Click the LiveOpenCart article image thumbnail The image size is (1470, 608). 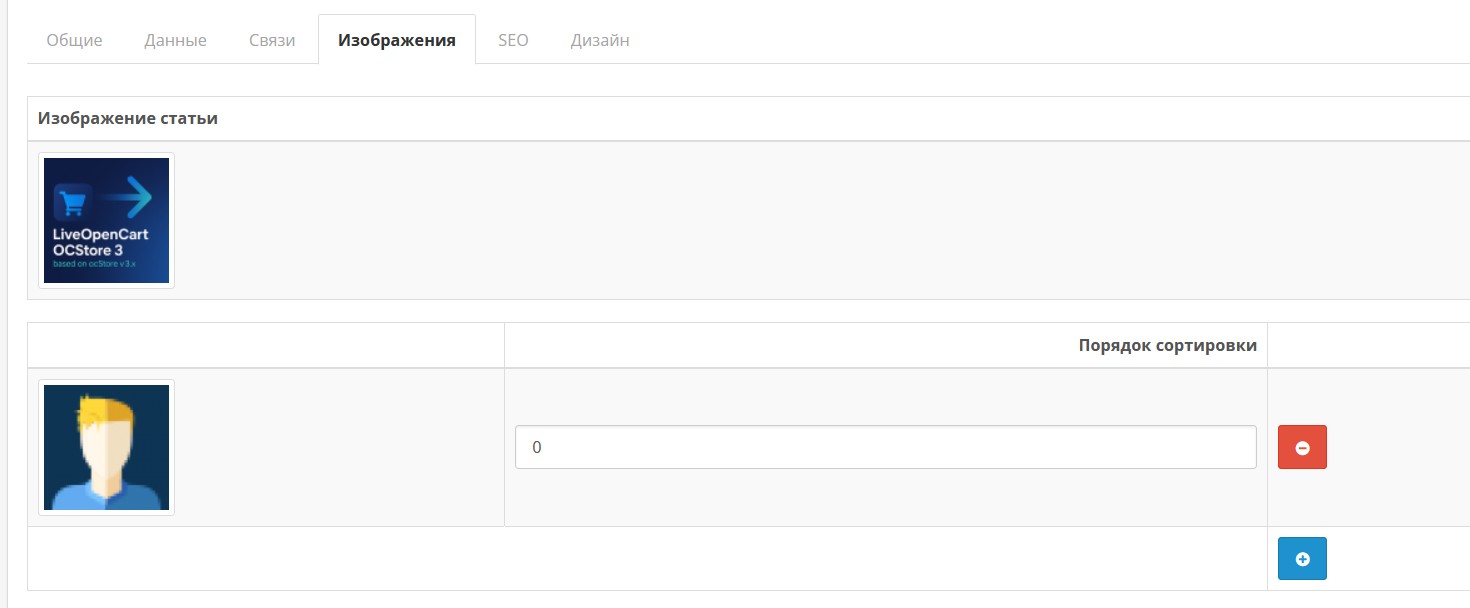(106, 220)
